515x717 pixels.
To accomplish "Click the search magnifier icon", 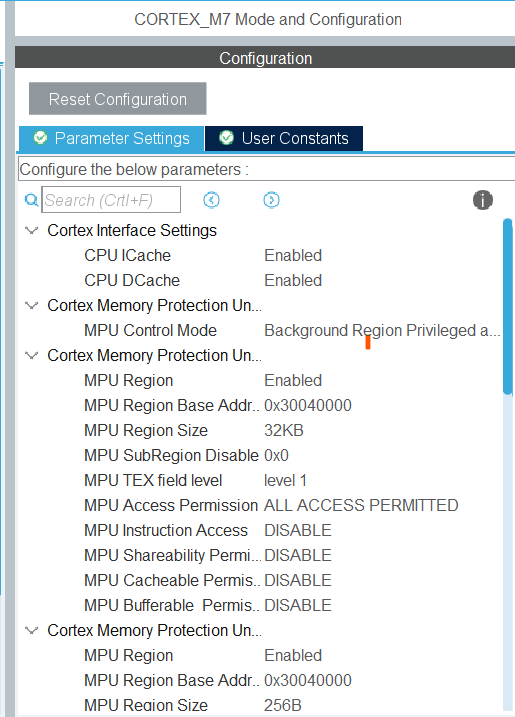I will (31, 200).
